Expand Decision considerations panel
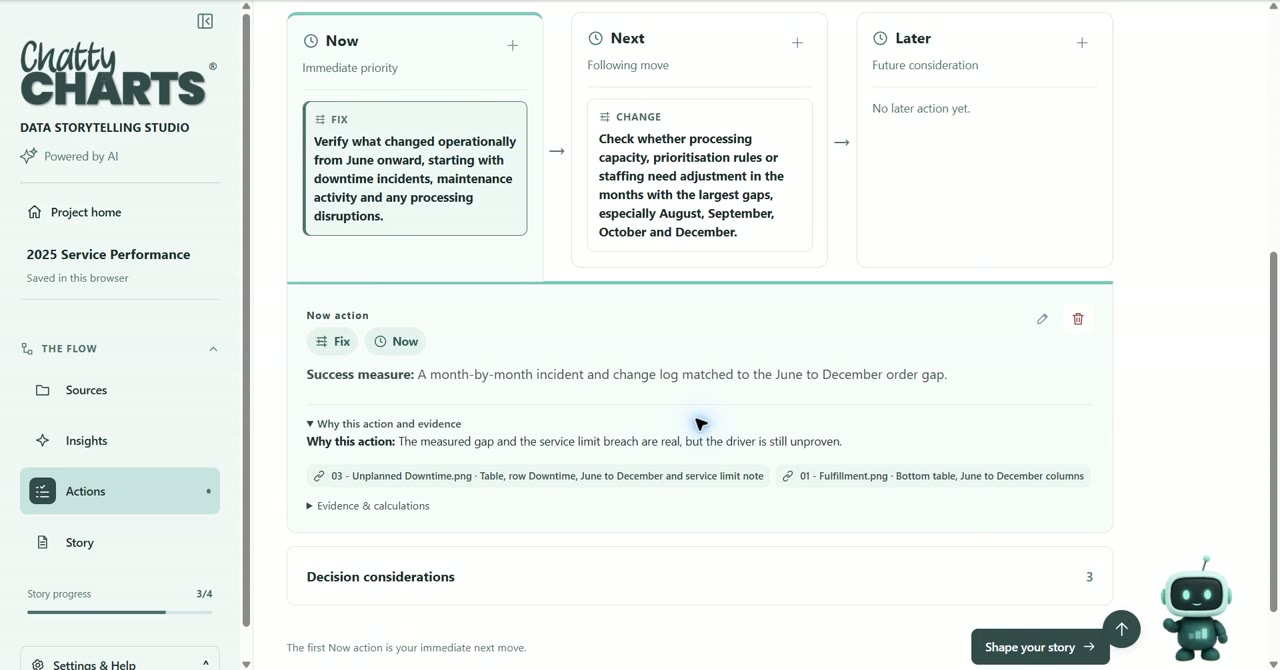The height and width of the screenshot is (670, 1280). 700,576
